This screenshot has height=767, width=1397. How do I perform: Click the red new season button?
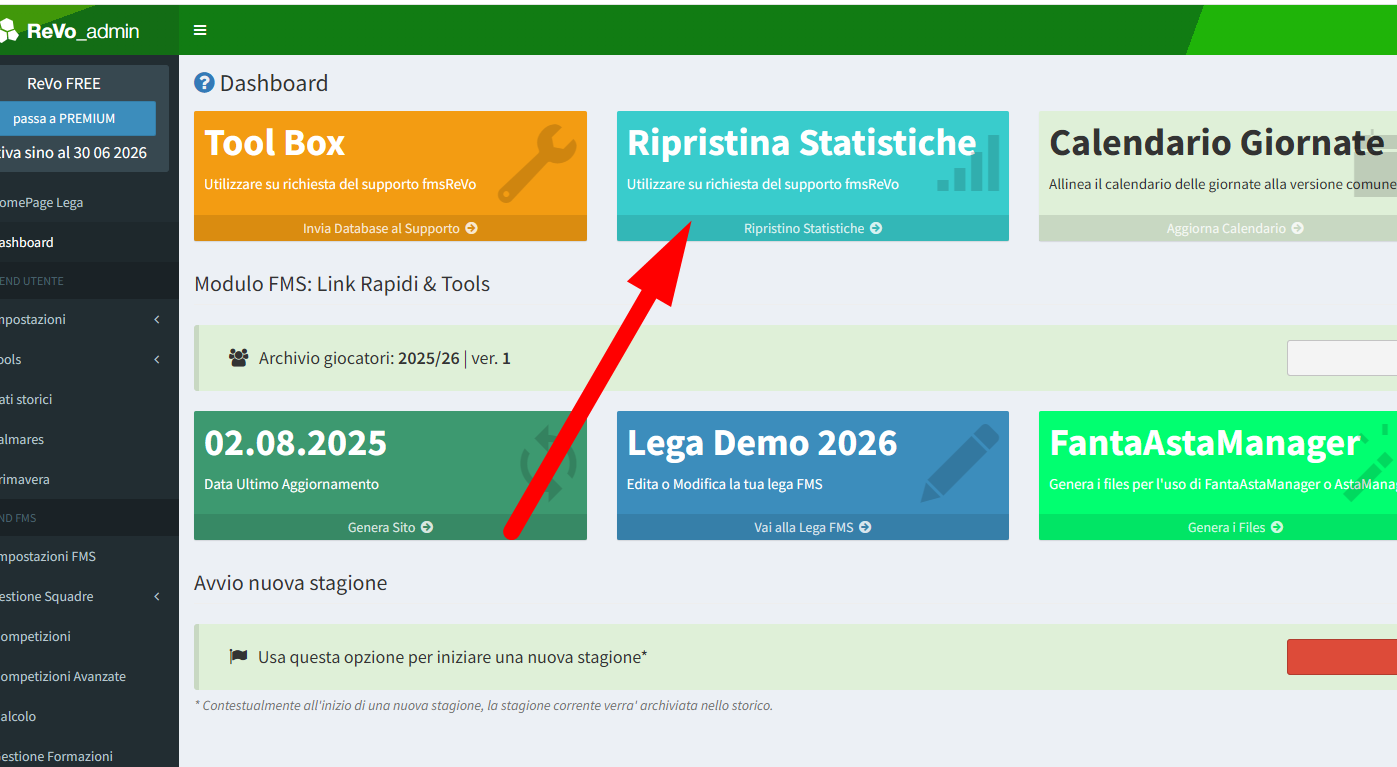pyautogui.click(x=1341, y=657)
